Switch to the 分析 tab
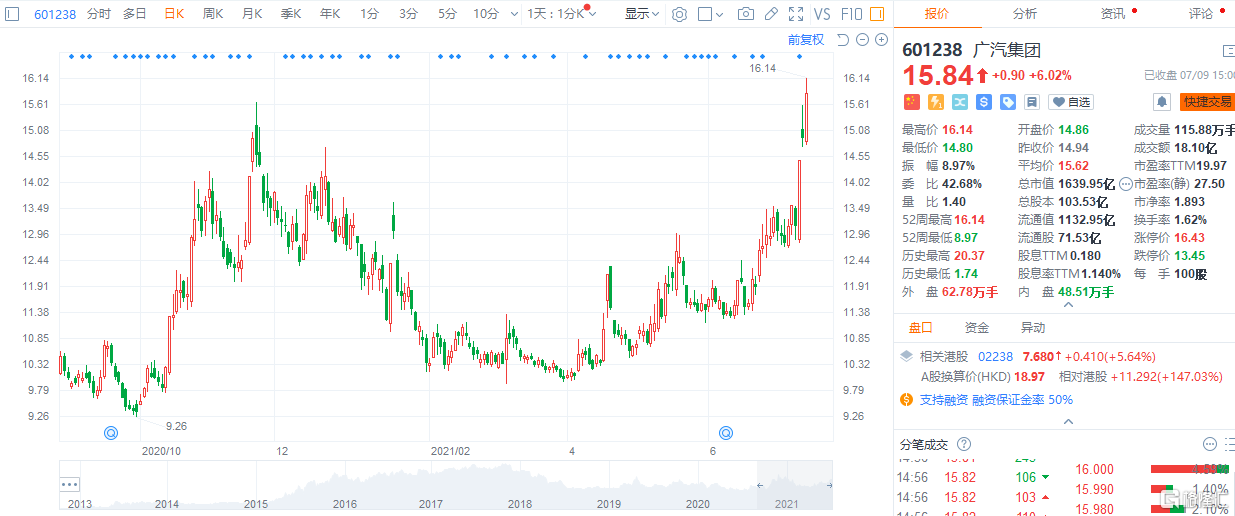Screen dimensions: 1235x516 (1024, 14)
